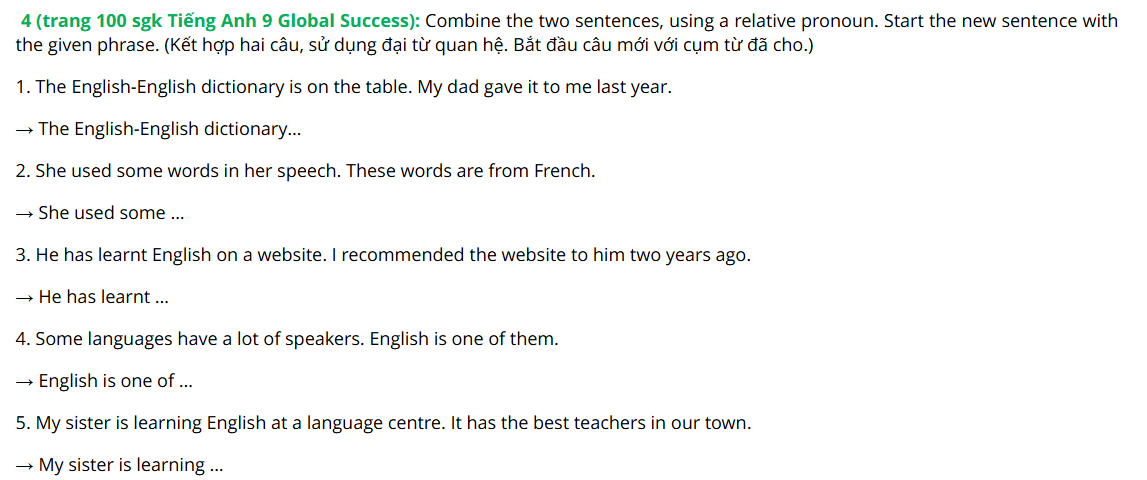Click sentence 5 about the language centre
Screen dimensions: 1147x480
point(383,424)
